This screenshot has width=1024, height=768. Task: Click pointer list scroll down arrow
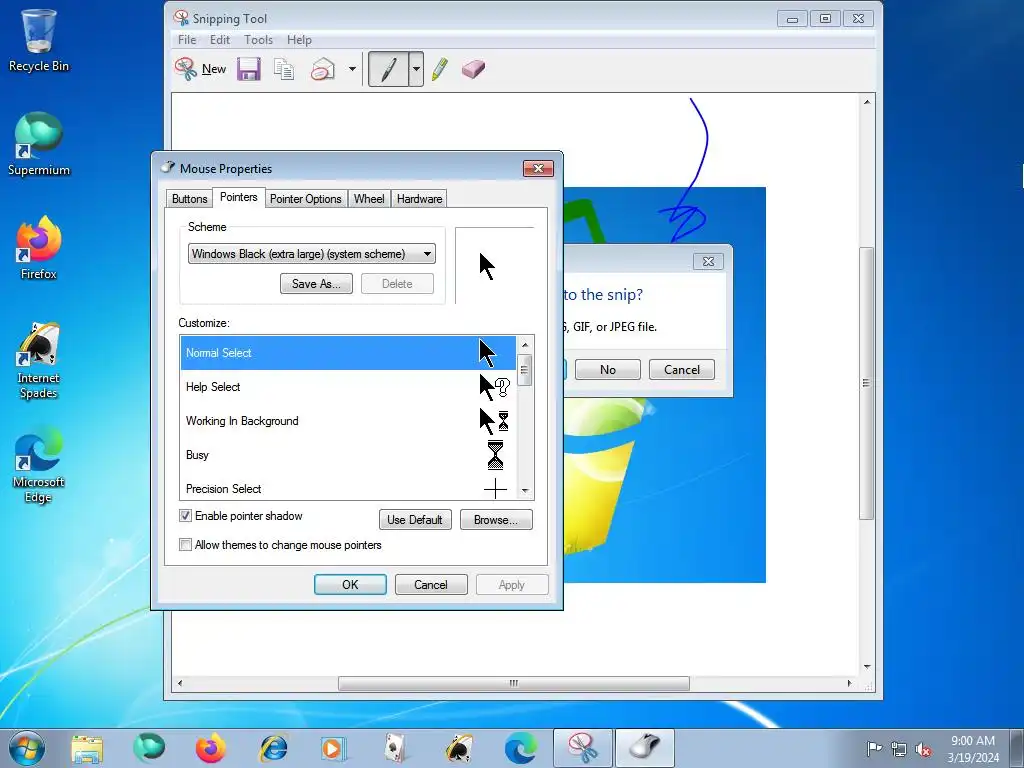(525, 491)
